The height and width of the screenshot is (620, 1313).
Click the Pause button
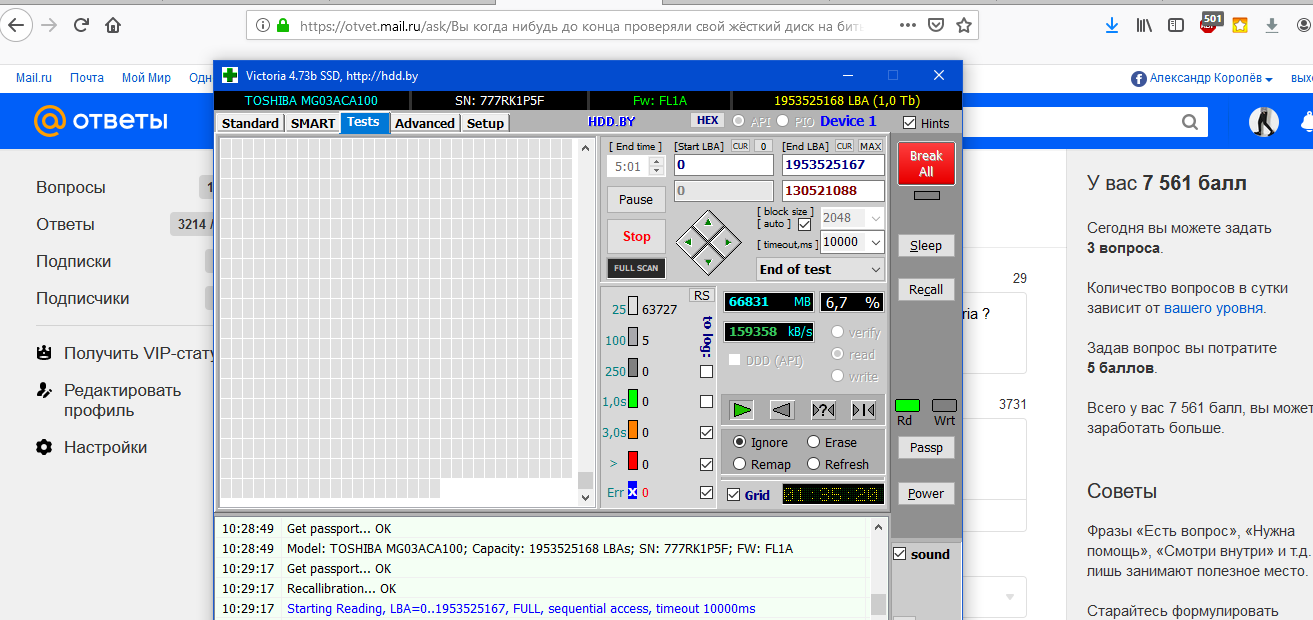click(636, 199)
